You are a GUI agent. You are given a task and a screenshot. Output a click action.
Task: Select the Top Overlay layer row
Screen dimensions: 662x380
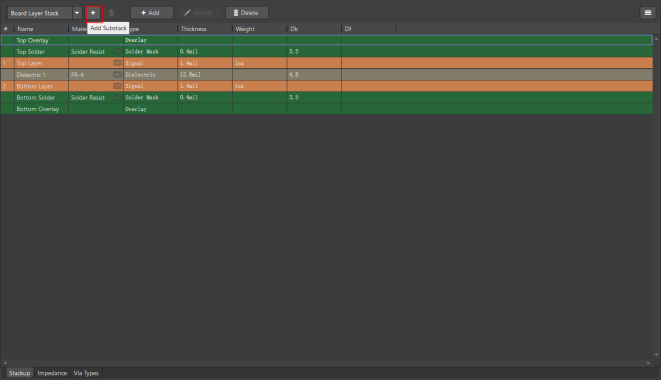point(327,40)
